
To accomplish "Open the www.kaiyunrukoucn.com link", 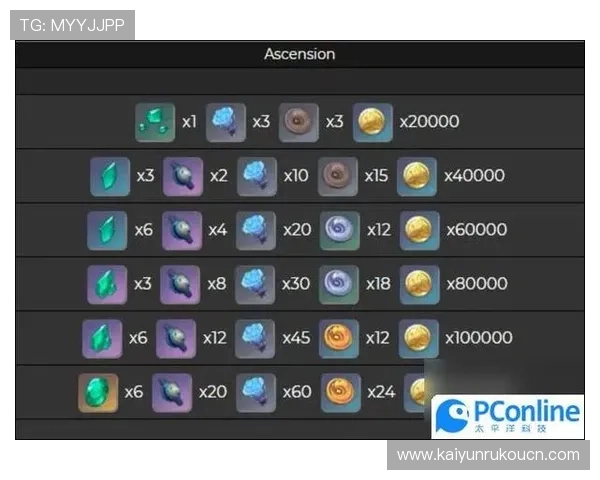I will click(x=488, y=455).
